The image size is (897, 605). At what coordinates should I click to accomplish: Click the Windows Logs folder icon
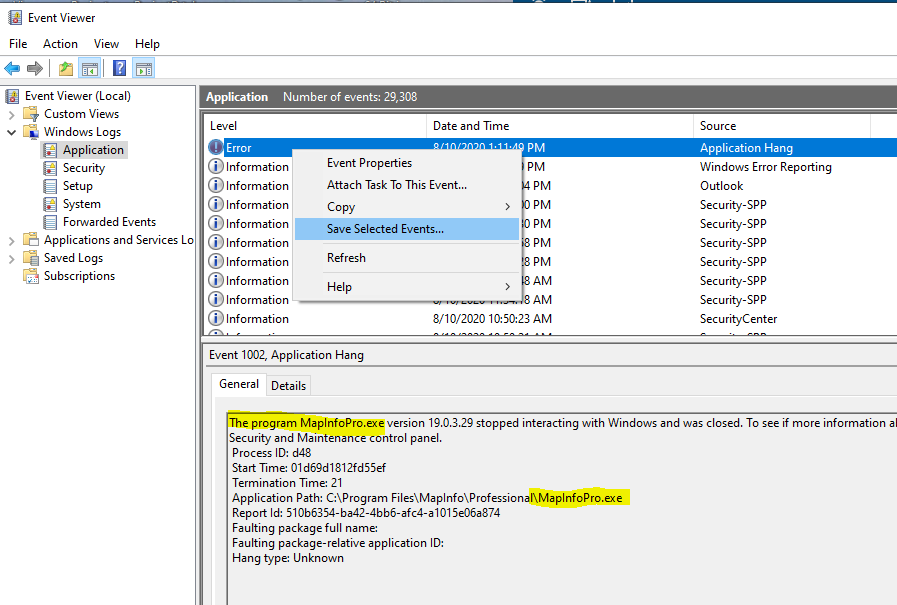click(x=31, y=132)
